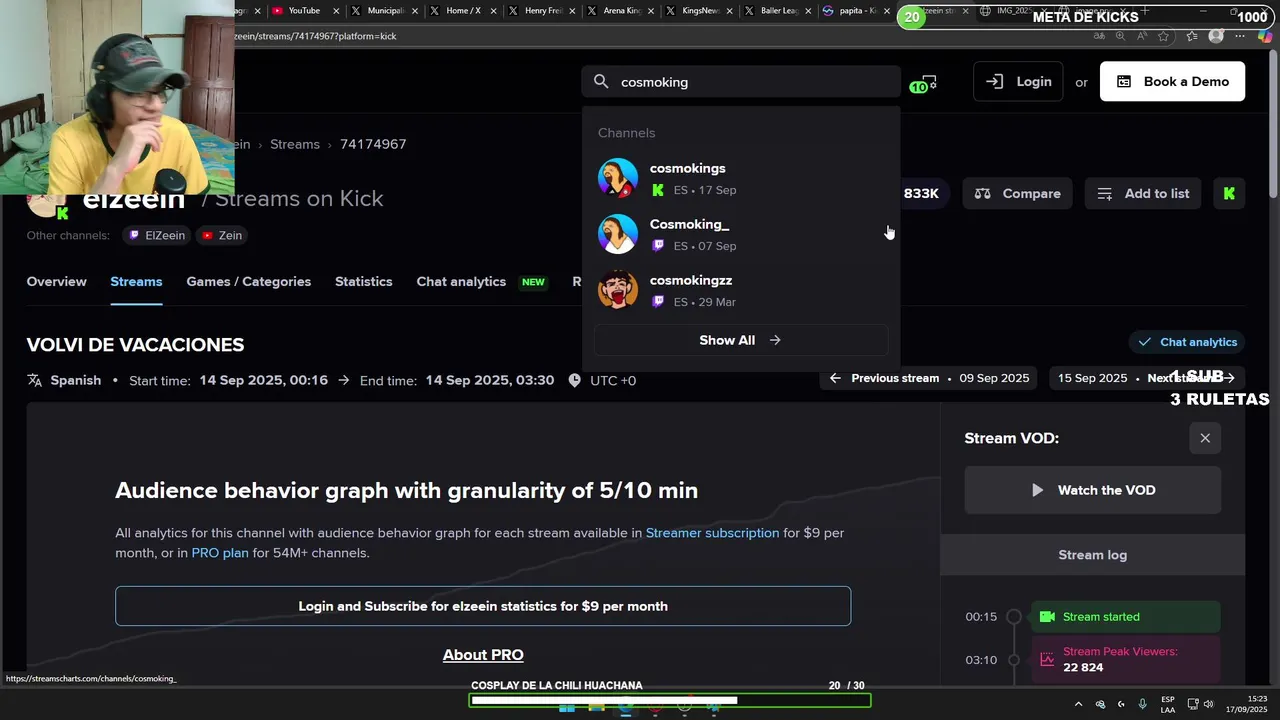This screenshot has height=720, width=1280.
Task: Click the Kick platform icon under cosmokings result
Action: pos(658,190)
